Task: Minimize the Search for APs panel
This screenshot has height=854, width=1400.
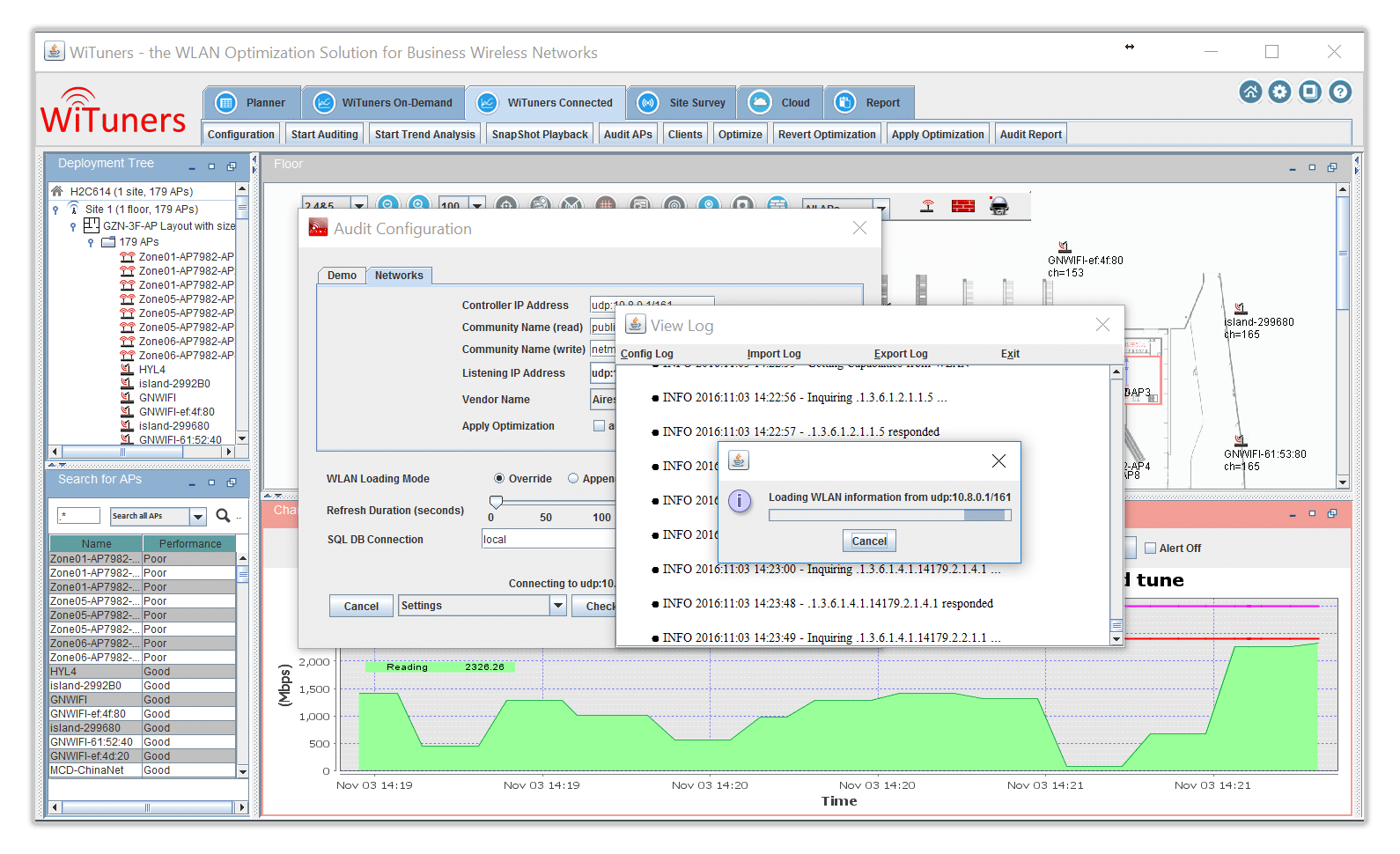Action: (x=192, y=483)
